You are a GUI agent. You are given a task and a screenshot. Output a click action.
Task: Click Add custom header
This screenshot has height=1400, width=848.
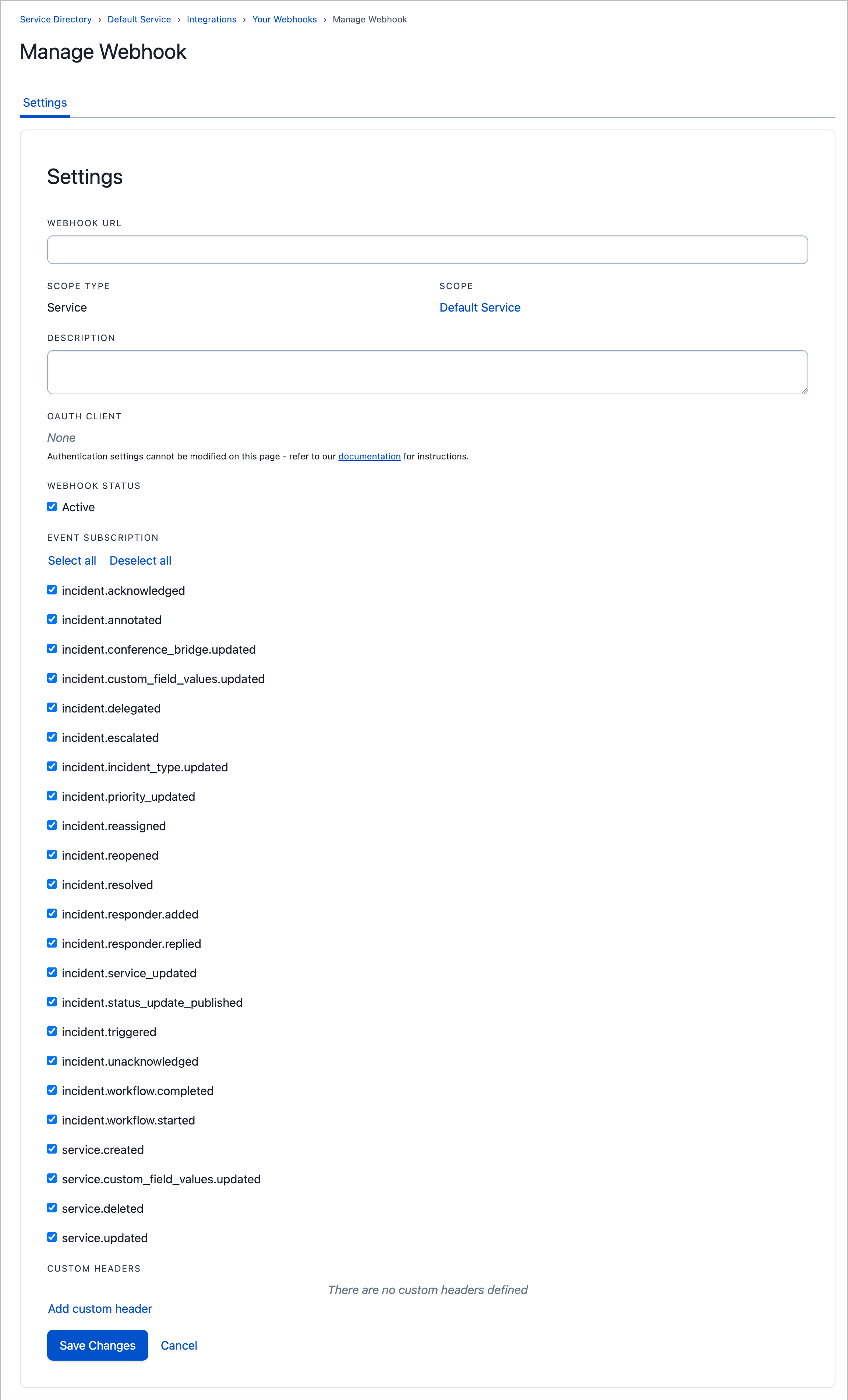100,1309
